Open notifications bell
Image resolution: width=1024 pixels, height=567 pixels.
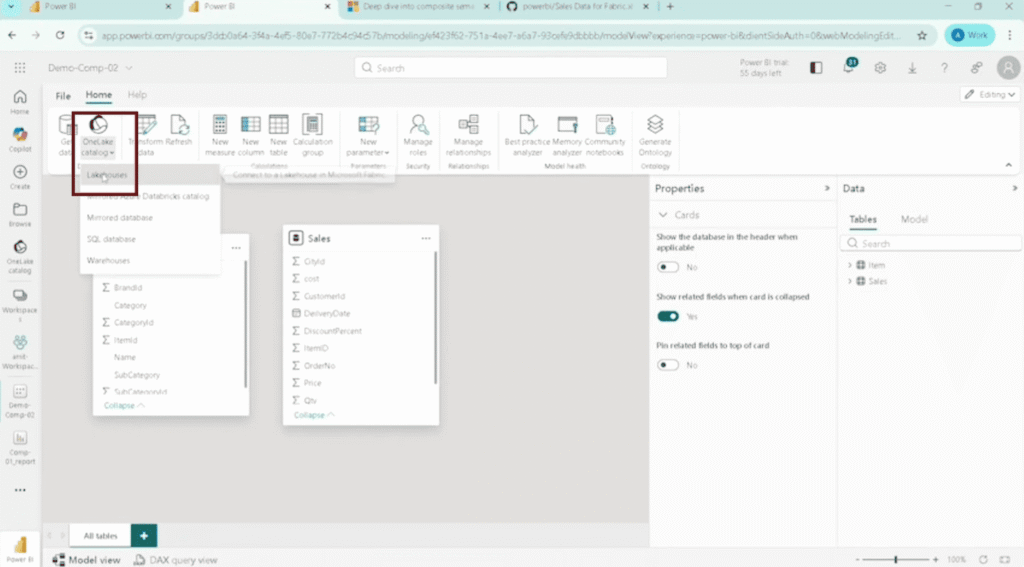(848, 67)
